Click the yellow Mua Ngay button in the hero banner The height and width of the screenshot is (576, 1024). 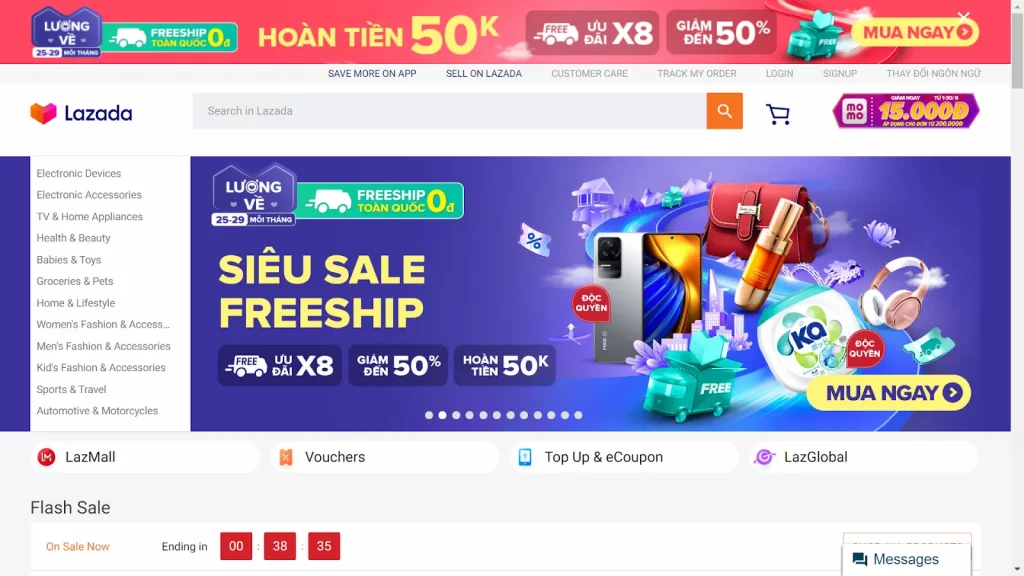[x=888, y=392]
